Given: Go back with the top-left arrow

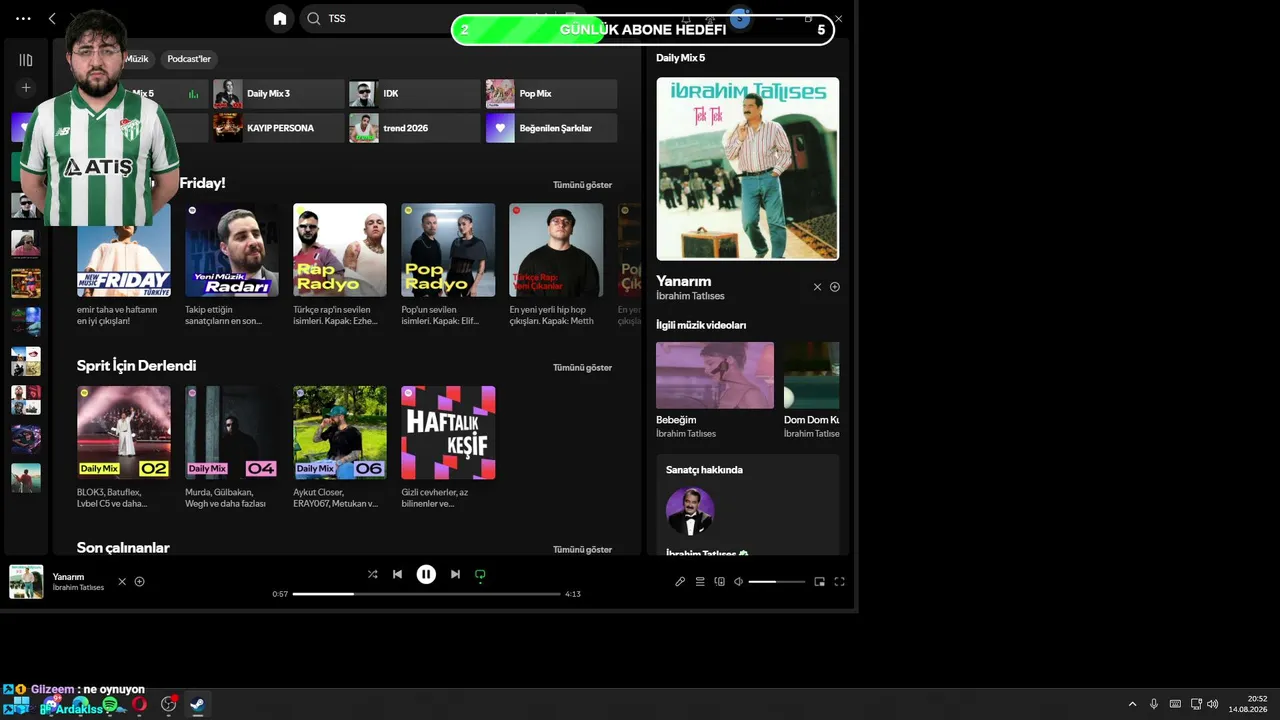Looking at the screenshot, I should coord(52,18).
